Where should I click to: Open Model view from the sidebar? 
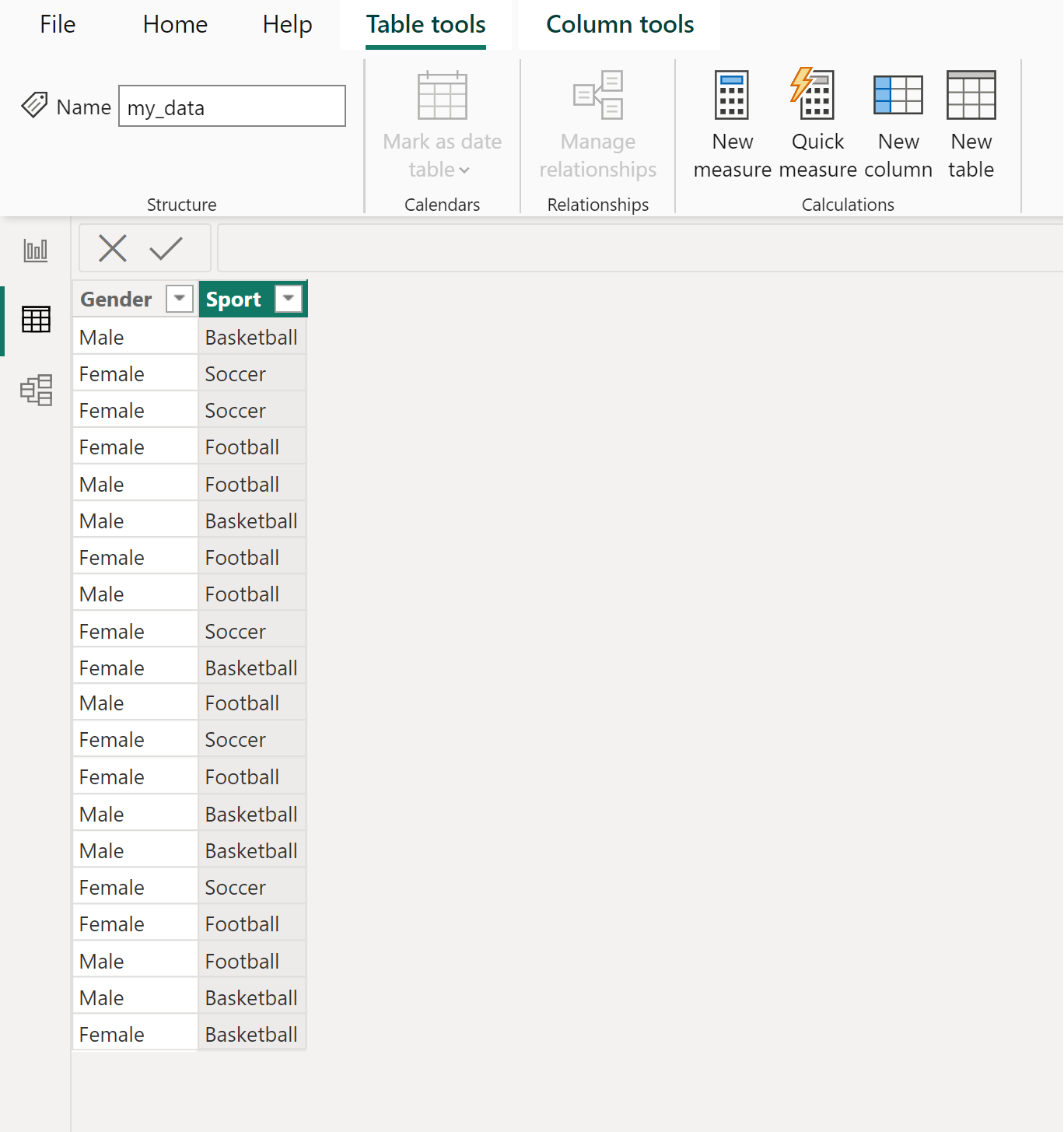pyautogui.click(x=36, y=391)
